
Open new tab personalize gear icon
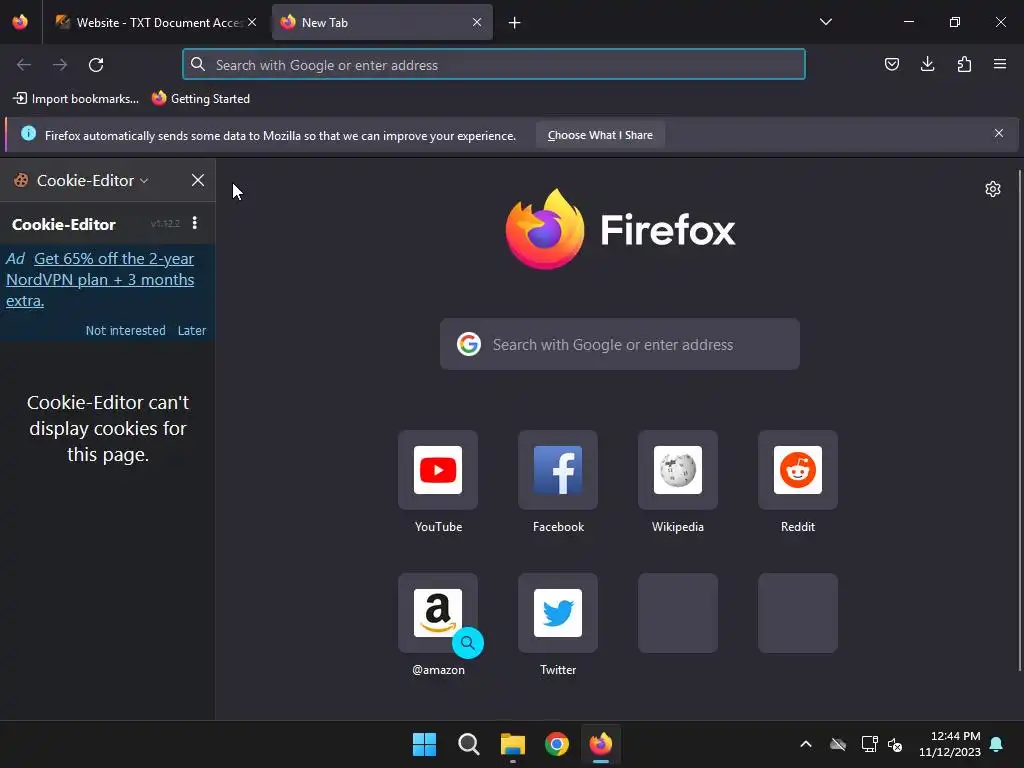tap(993, 189)
